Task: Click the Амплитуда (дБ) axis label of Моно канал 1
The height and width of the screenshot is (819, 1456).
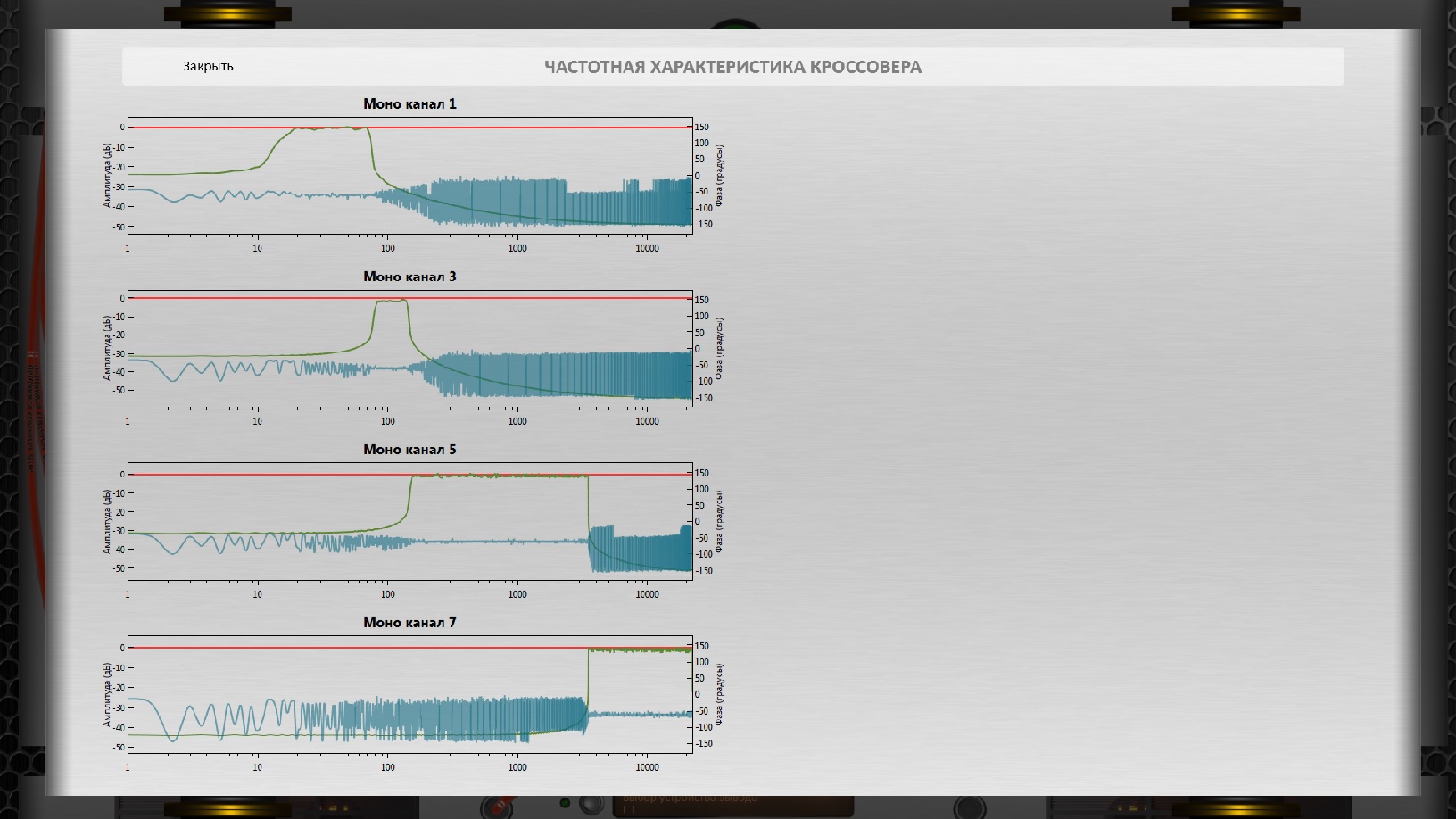Action: [x=107, y=176]
